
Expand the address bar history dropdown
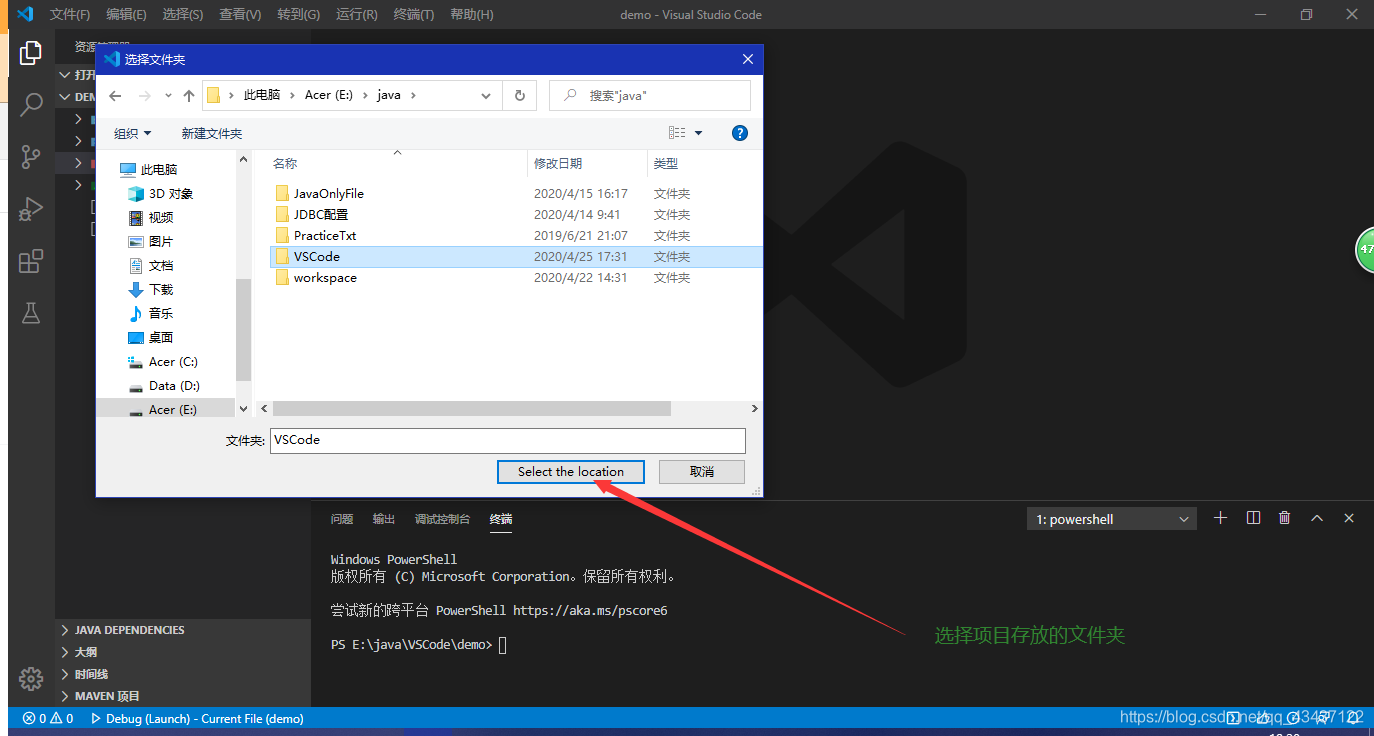coord(486,96)
